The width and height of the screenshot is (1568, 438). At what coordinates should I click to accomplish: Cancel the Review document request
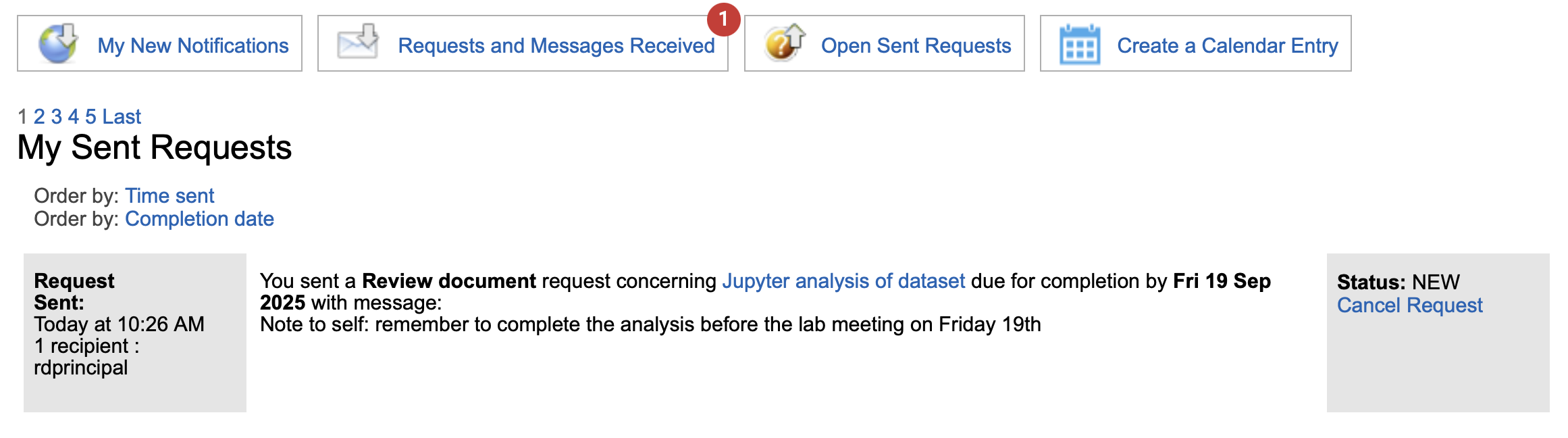click(x=1410, y=305)
